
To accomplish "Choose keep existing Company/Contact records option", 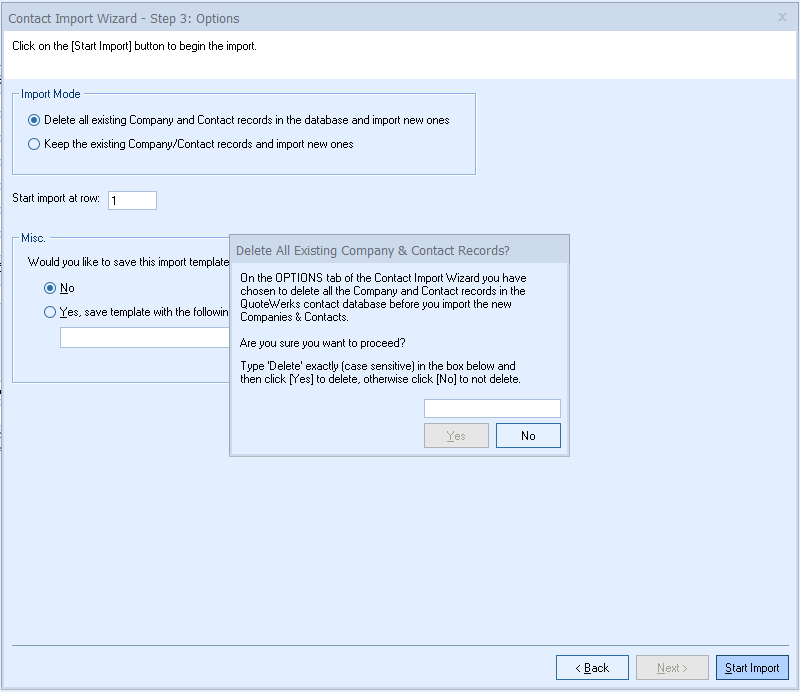I will pyautogui.click(x=35, y=144).
